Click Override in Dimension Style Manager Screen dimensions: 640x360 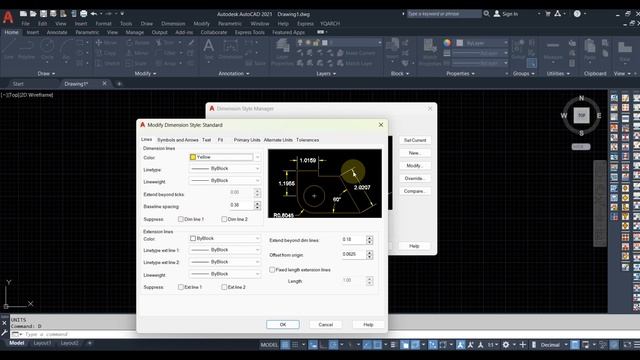(415, 178)
